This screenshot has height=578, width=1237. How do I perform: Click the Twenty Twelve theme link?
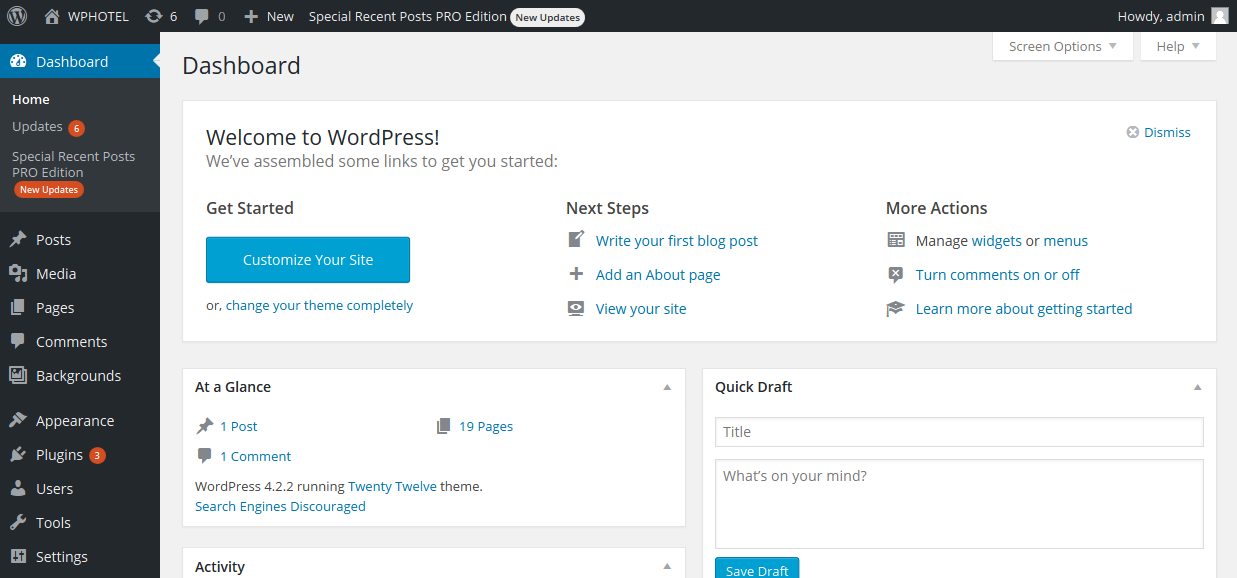[392, 487]
